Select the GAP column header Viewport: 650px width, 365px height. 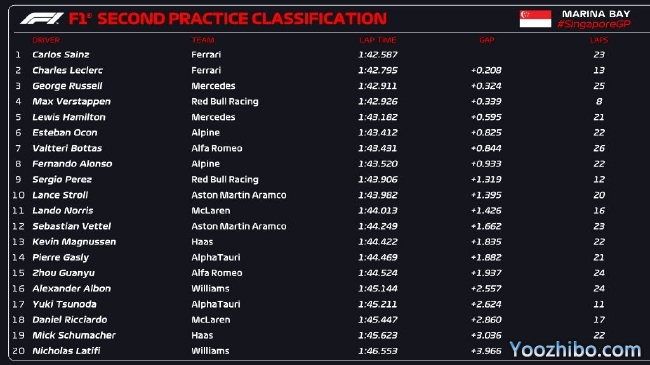point(486,40)
